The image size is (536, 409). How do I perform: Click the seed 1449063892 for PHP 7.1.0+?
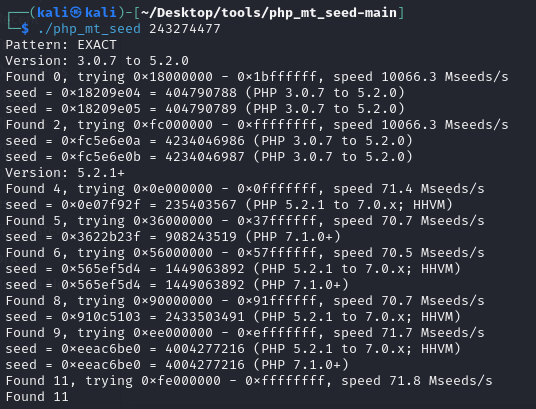click(x=205, y=285)
